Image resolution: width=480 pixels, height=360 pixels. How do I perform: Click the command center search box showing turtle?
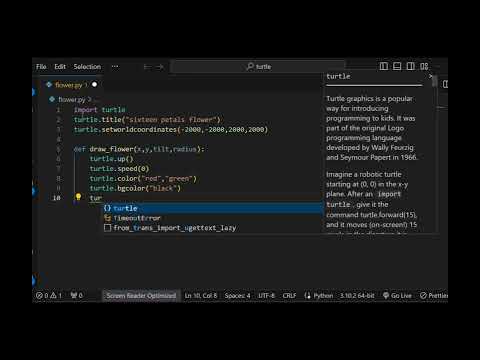coord(258,67)
